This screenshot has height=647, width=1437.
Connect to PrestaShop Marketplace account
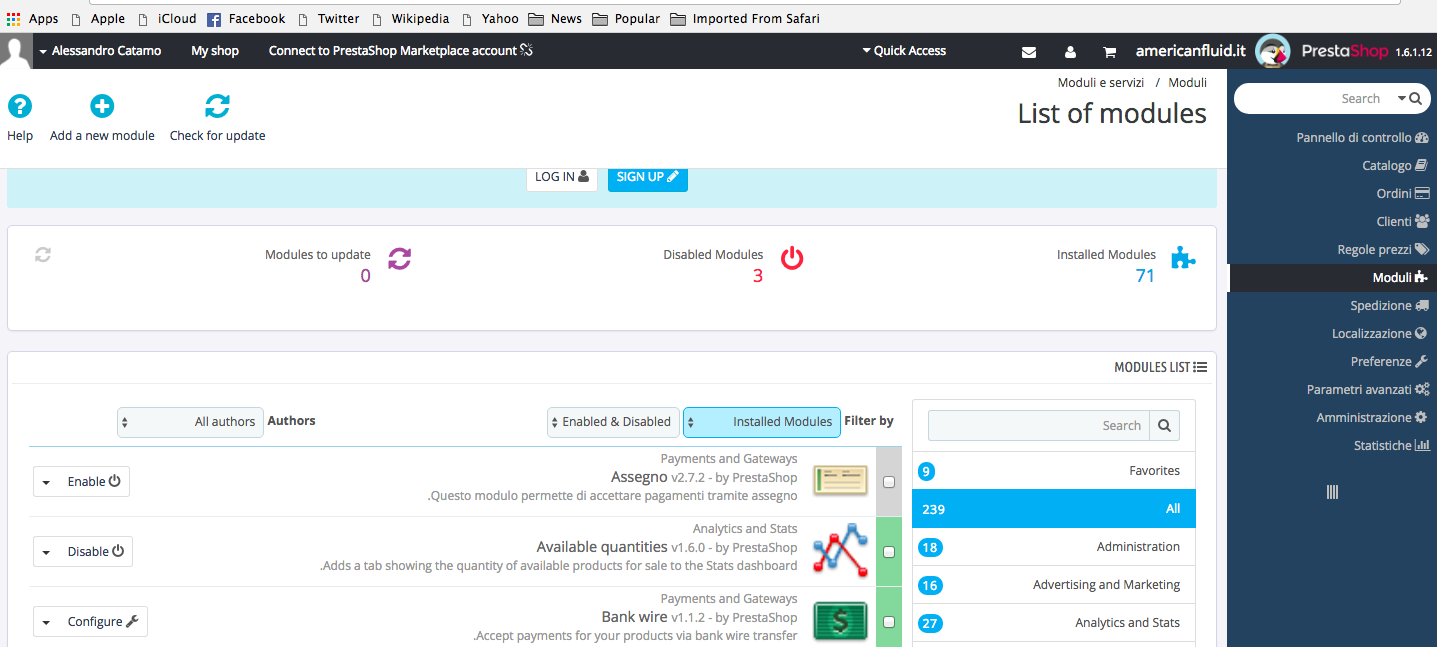pyautogui.click(x=400, y=51)
